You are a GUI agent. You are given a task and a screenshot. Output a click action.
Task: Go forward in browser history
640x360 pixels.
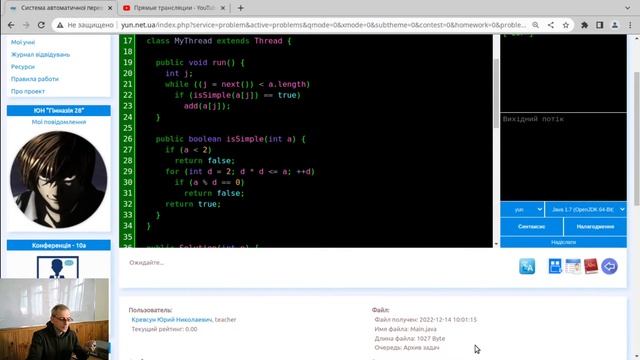click(x=26, y=25)
